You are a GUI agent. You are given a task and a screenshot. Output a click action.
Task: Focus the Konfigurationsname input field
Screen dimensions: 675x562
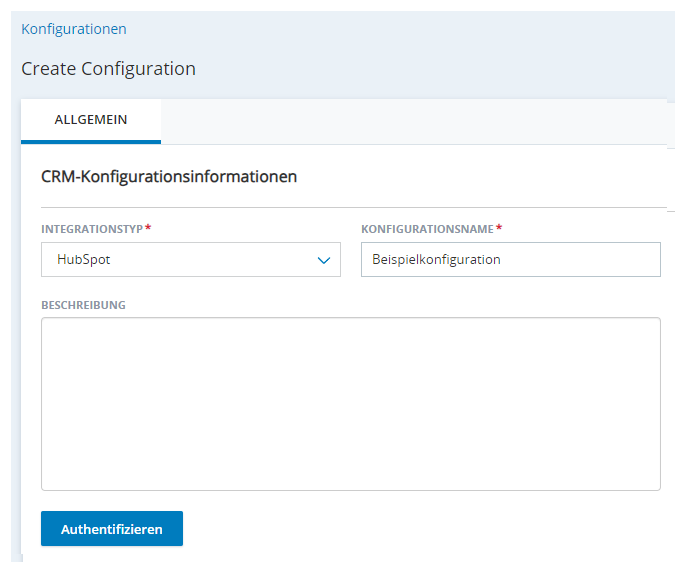(511, 259)
